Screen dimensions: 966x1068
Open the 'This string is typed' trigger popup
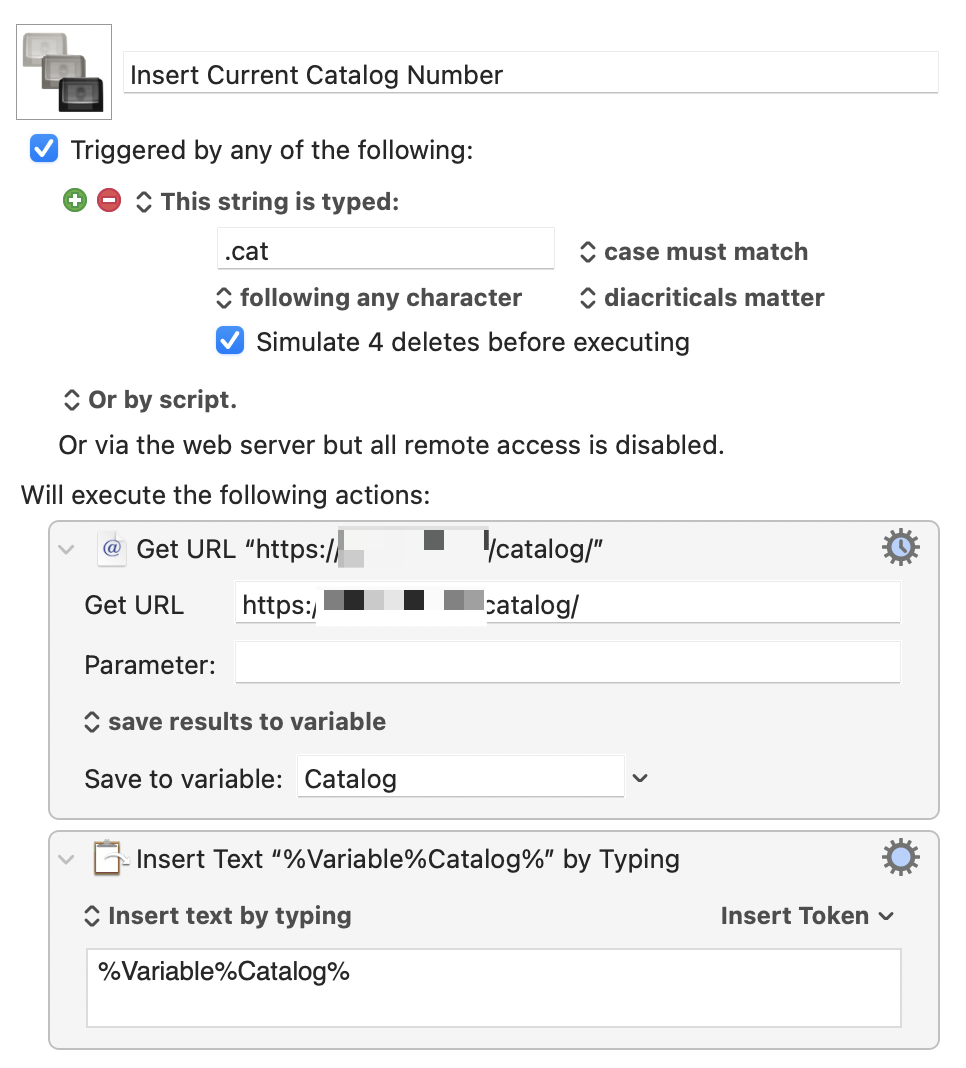pos(267,202)
